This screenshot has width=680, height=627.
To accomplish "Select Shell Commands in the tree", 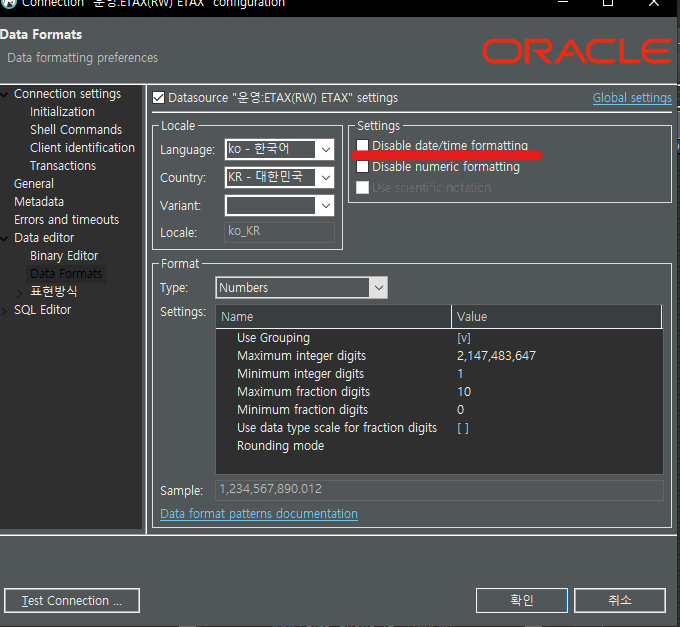I will pos(76,130).
